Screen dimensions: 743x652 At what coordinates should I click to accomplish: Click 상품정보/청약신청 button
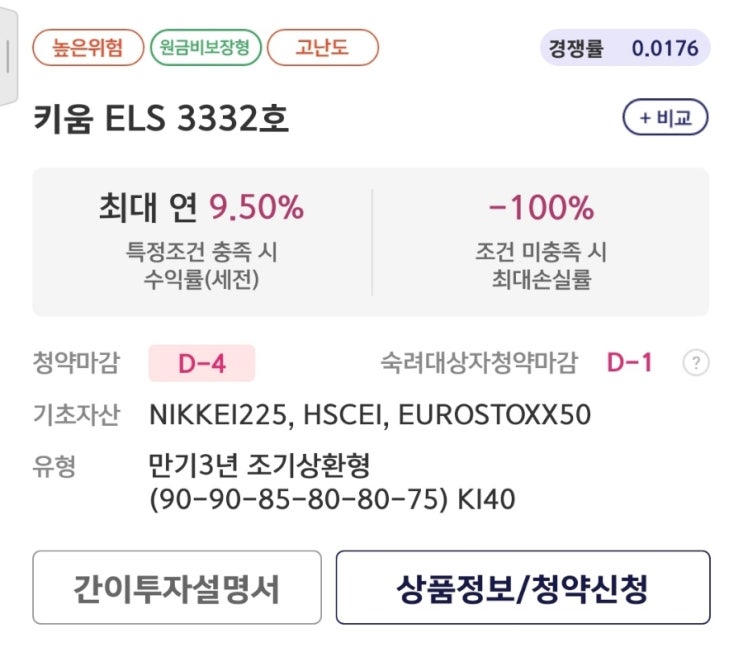point(522,588)
